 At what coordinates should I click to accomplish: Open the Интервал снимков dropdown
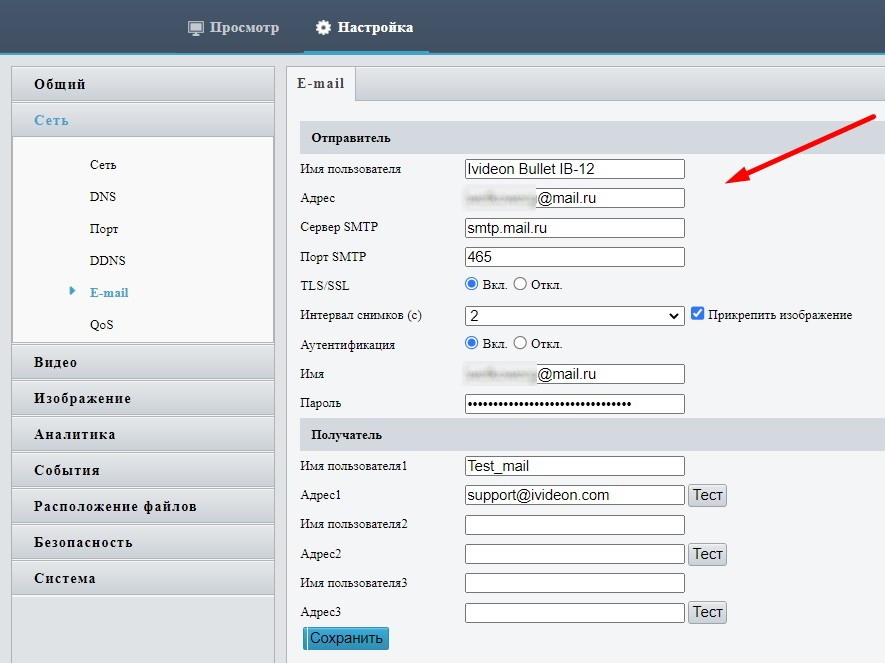pyautogui.click(x=575, y=316)
